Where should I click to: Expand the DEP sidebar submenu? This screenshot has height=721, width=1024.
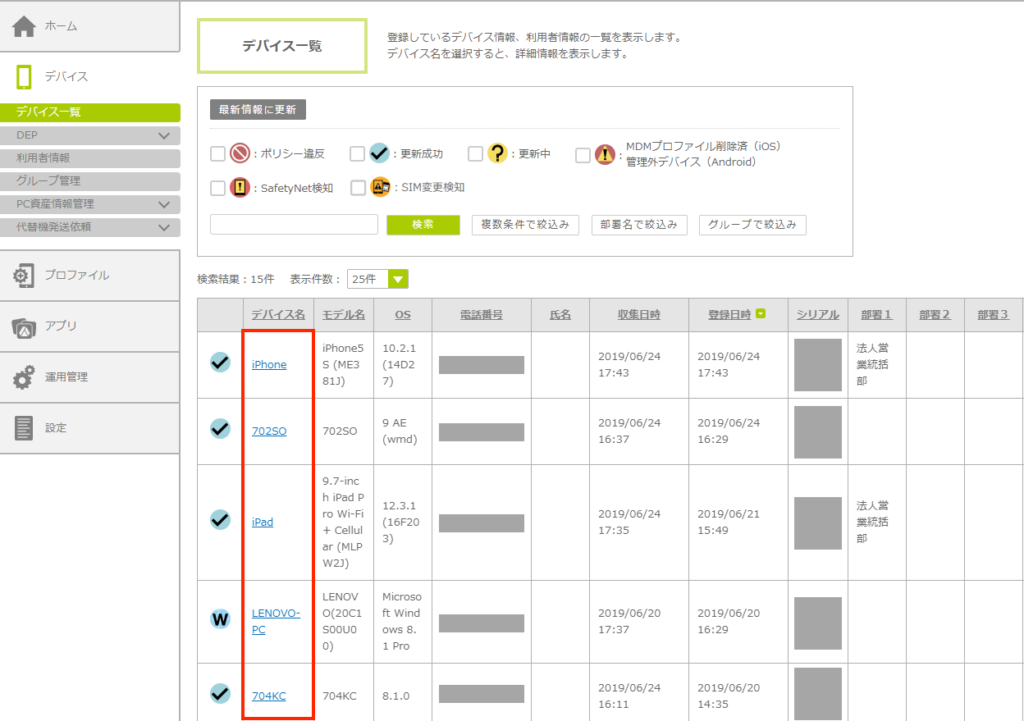[x=164, y=135]
